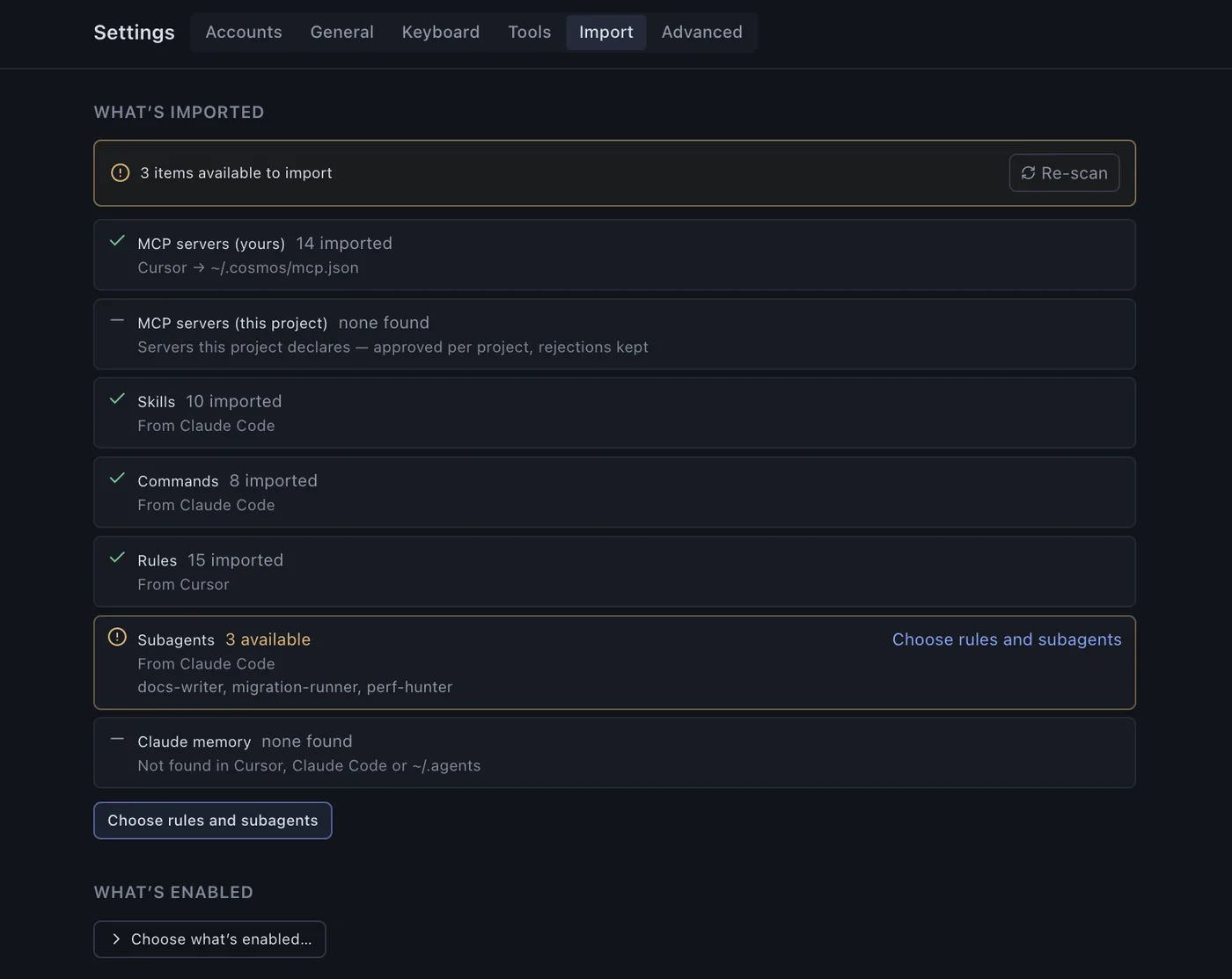
Task: Click the WHAT'S IMPORTED section heading
Action: pyautogui.click(x=180, y=113)
